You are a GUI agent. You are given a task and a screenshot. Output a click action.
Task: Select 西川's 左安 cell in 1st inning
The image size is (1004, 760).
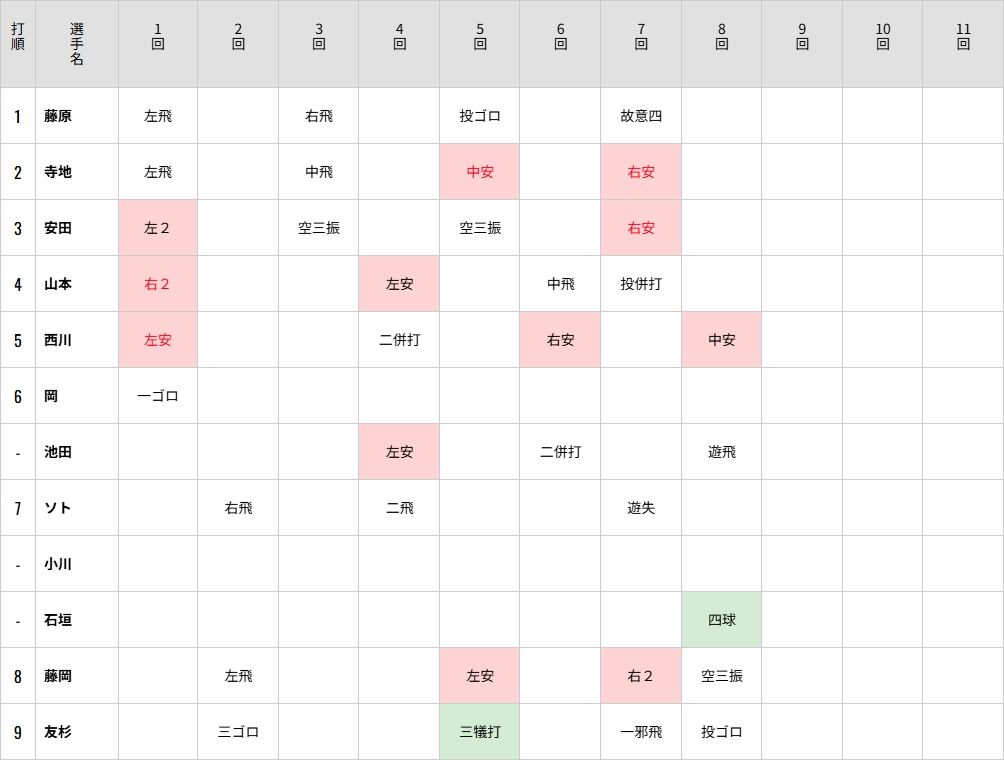158,340
